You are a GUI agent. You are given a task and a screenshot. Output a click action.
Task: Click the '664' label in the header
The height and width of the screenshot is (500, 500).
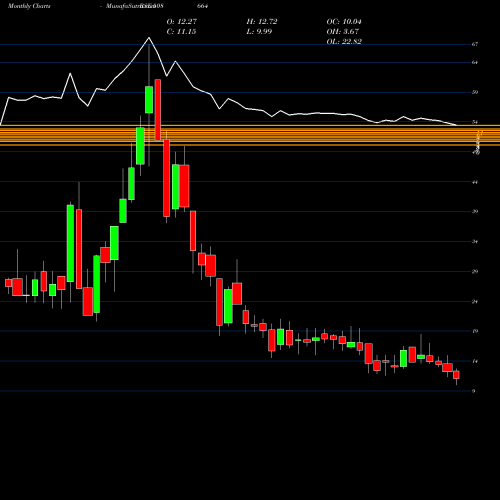(x=203, y=6)
